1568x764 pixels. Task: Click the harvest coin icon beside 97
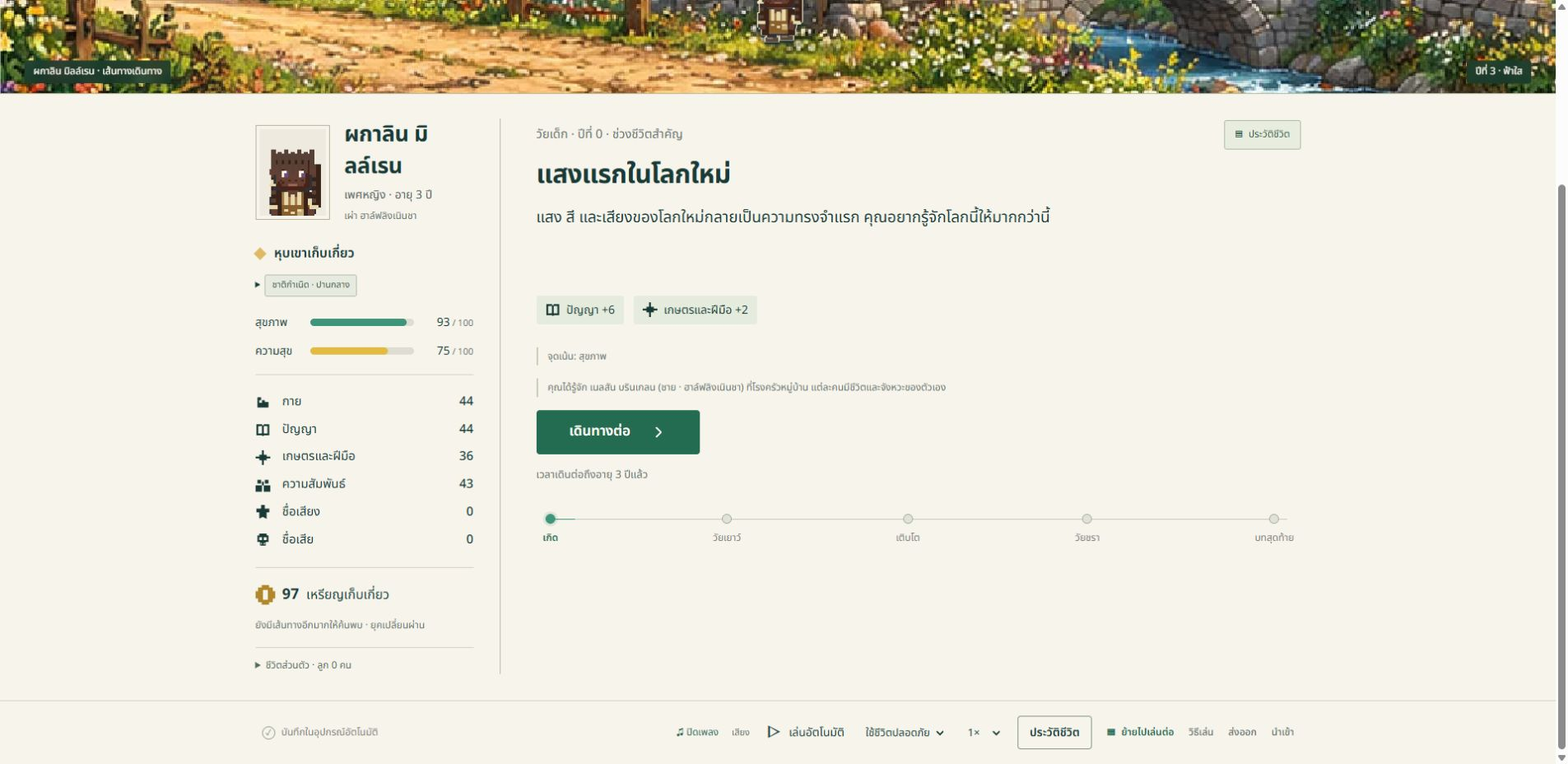coord(265,594)
